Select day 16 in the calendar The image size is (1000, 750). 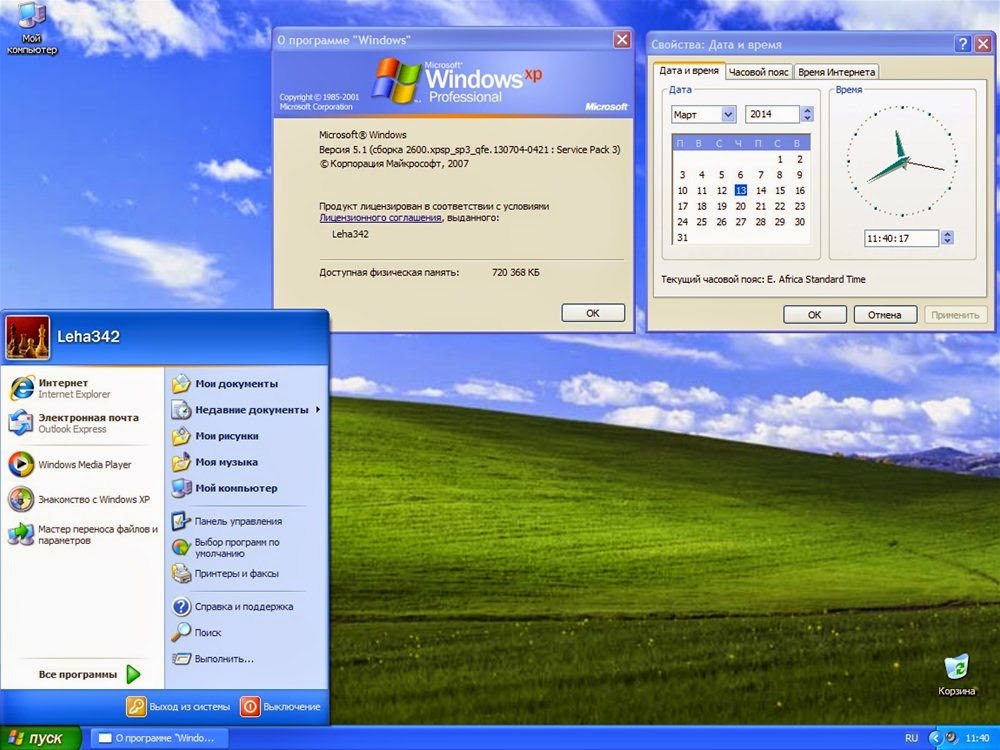coord(800,191)
